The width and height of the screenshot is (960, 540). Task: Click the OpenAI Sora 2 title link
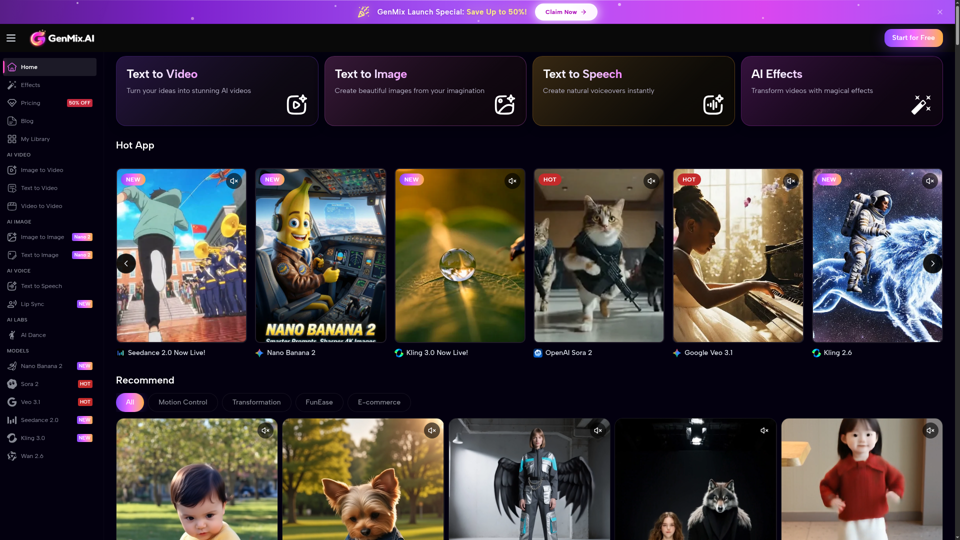pos(569,353)
